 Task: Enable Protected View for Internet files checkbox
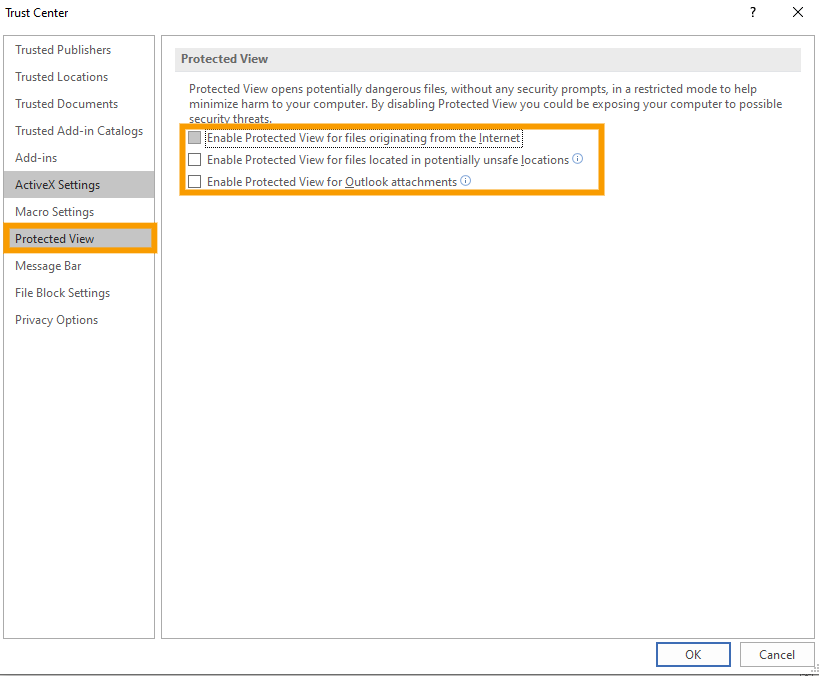tap(195, 138)
